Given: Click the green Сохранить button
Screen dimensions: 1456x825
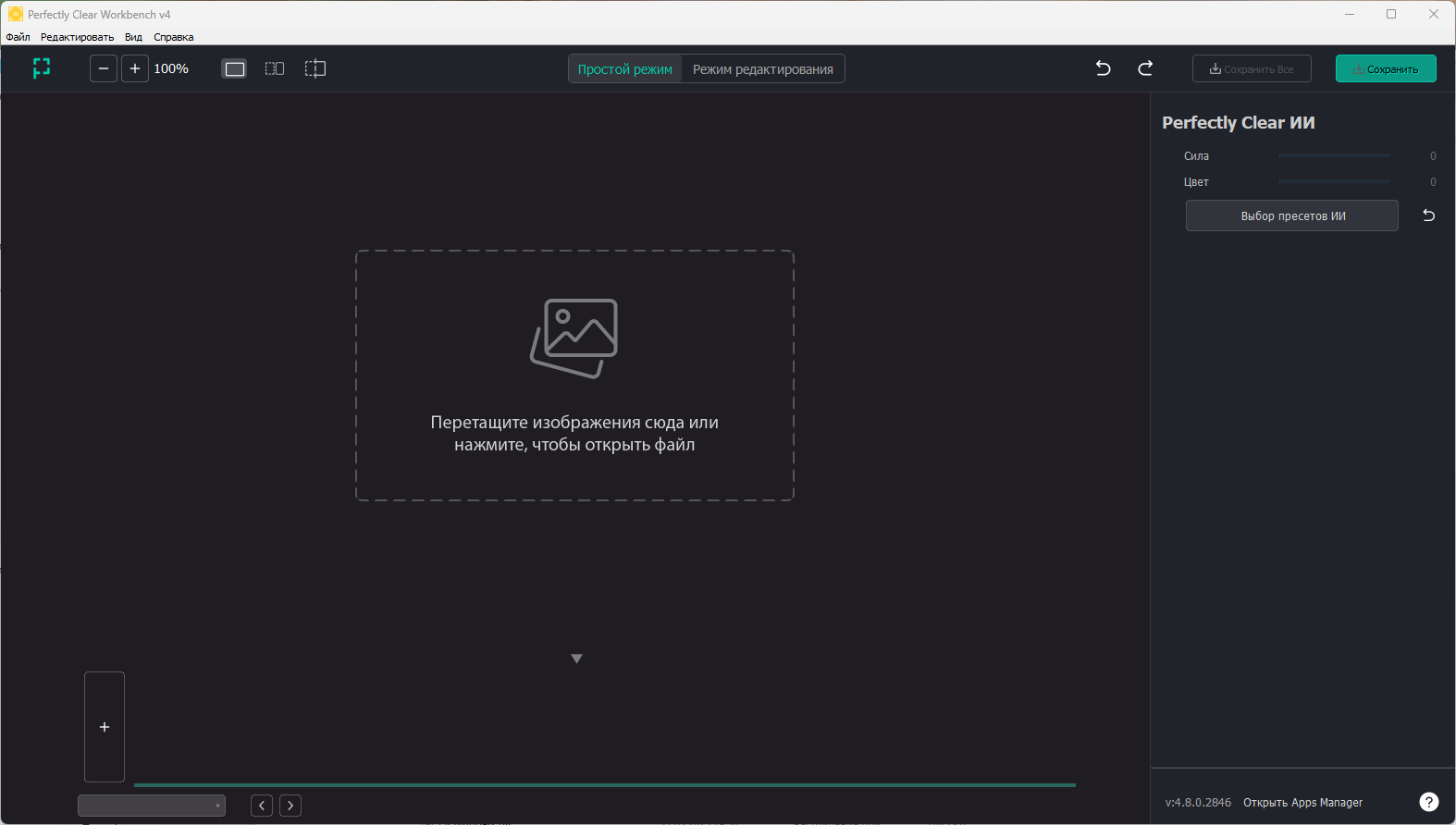Looking at the screenshot, I should point(1385,69).
